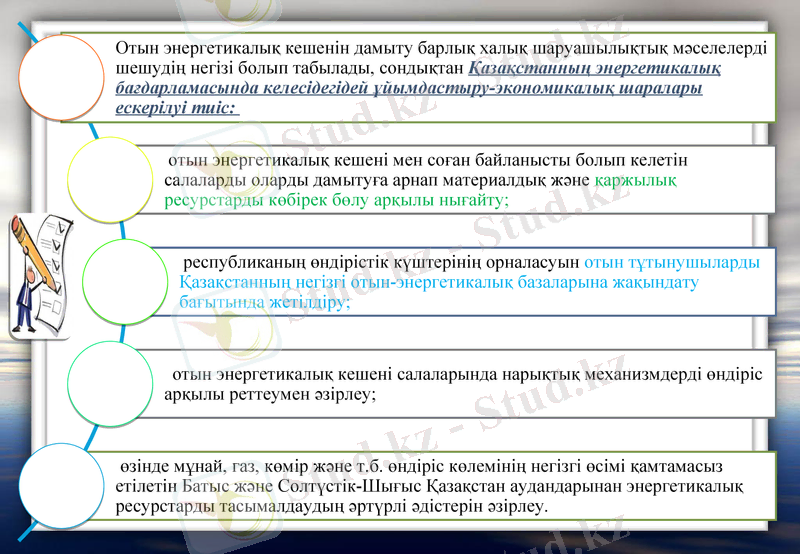This screenshot has width=800, height=554.
Task: Select the text "республиканың өндірістік күштерінің орналасуын"
Action: (x=381, y=262)
